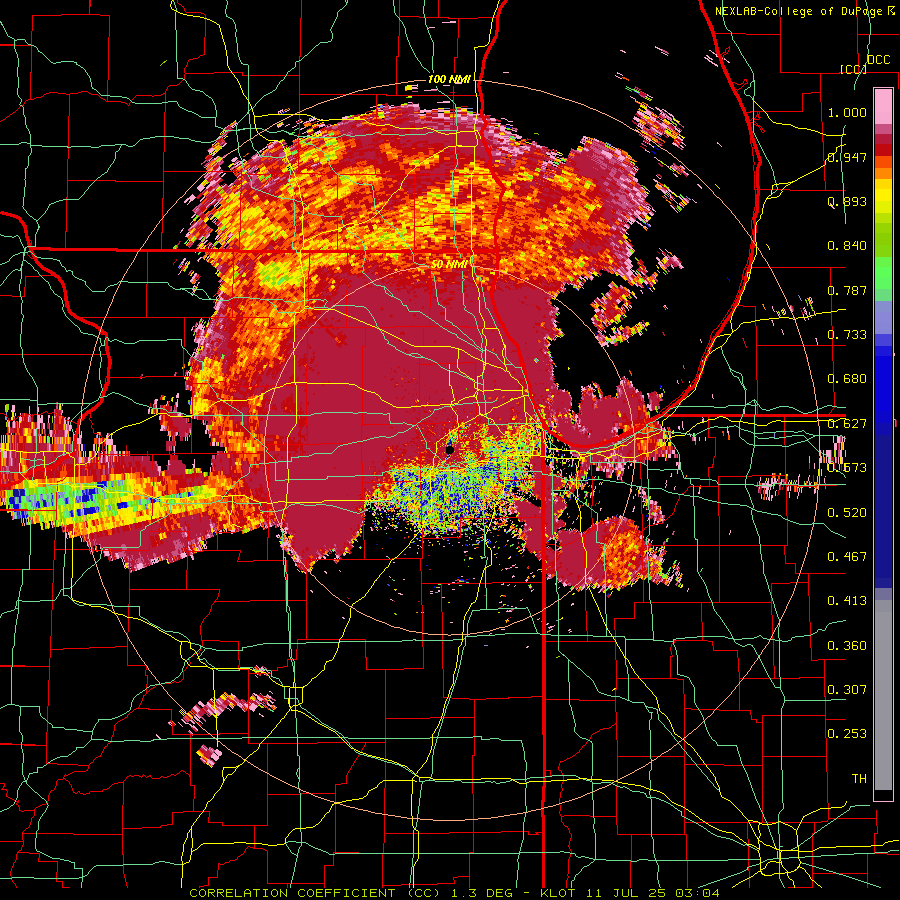Pick the large gray color bar segment
Screen dimensions: 900x900
pyautogui.click(x=883, y=695)
